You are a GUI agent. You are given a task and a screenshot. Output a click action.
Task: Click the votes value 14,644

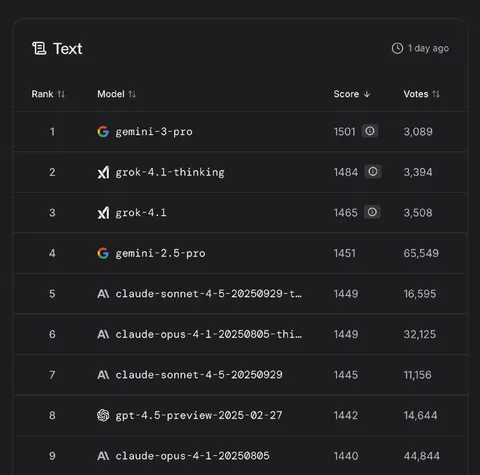pos(420,415)
